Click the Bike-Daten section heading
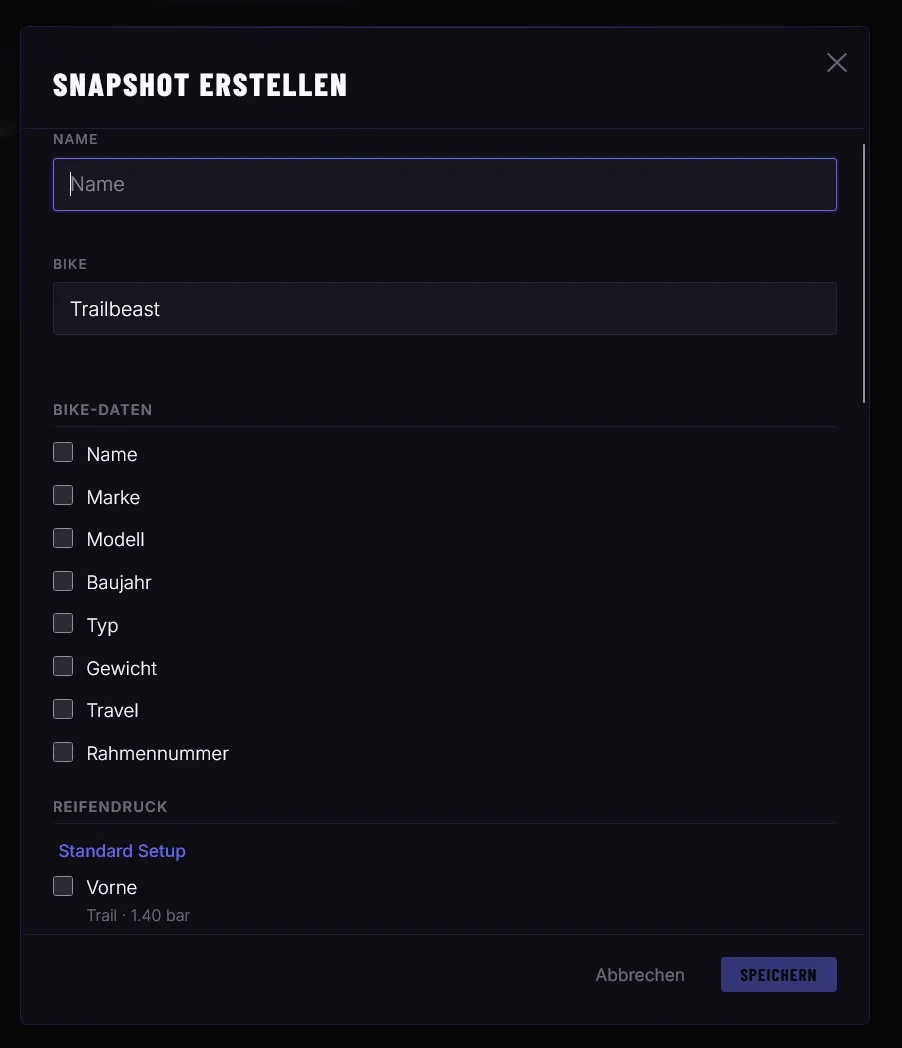The image size is (902, 1048). (102, 410)
